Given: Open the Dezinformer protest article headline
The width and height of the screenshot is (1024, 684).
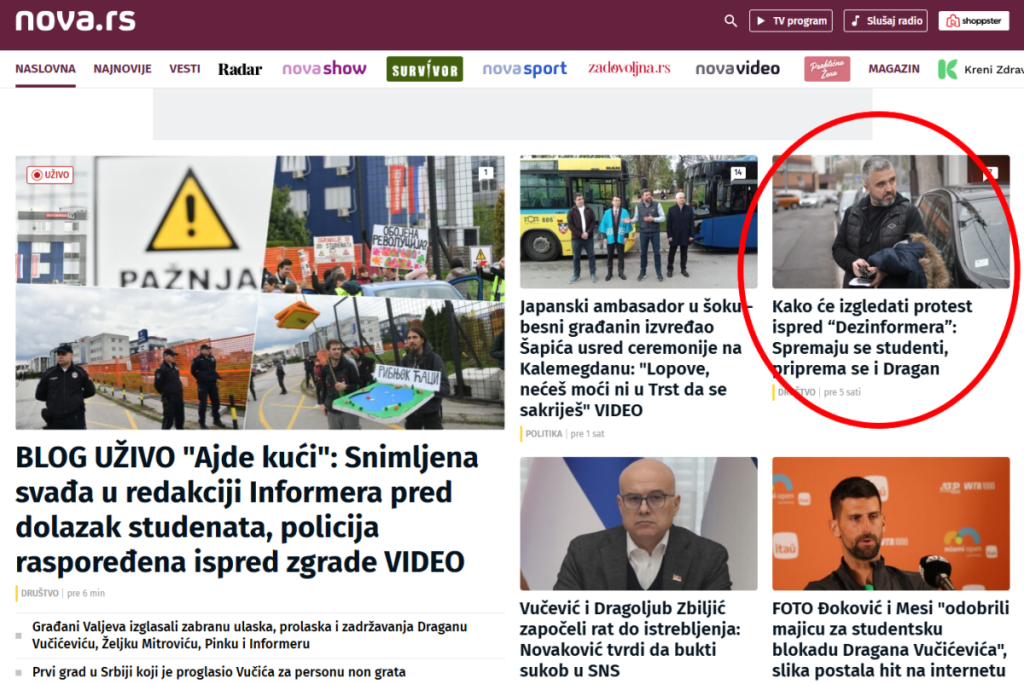Looking at the screenshot, I should 872,337.
